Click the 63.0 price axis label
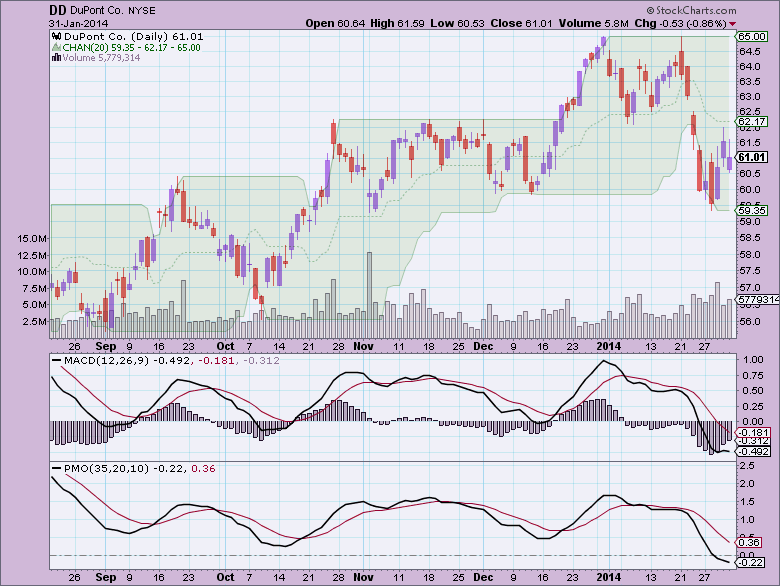The width and height of the screenshot is (780, 586). coord(750,97)
